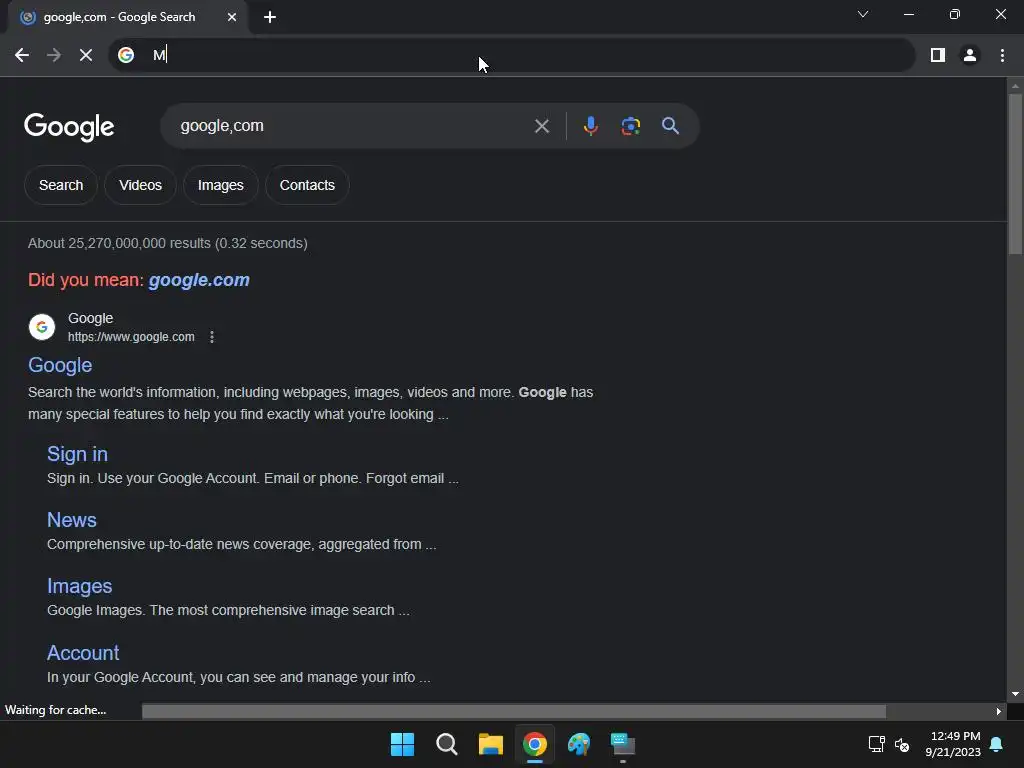Viewport: 1024px width, 768px height.
Task: Open Windows taskbar search
Action: click(447, 744)
